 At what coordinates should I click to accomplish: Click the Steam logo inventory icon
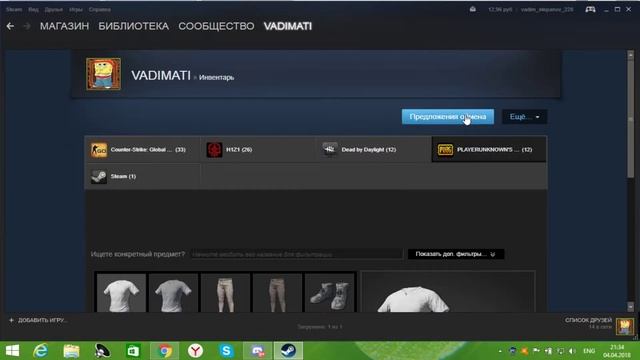[99, 176]
